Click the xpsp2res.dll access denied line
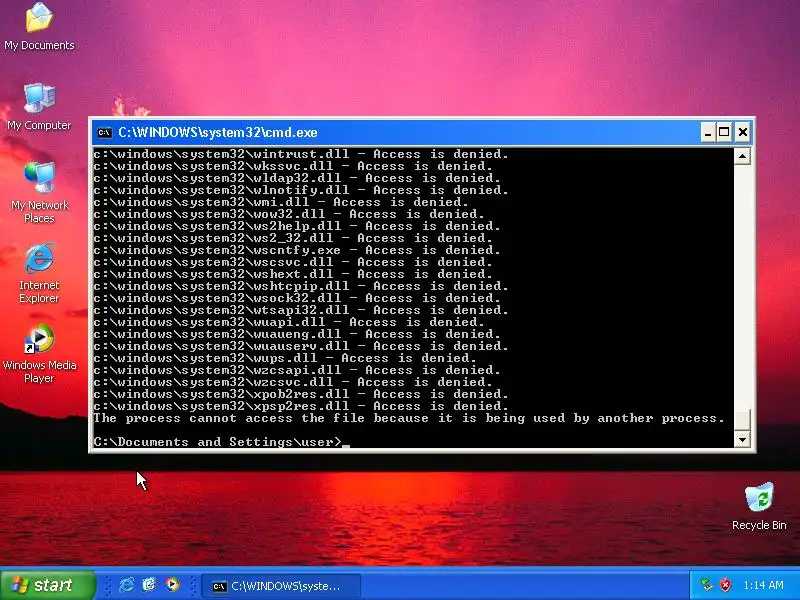The height and width of the screenshot is (600, 800). [x=301, y=406]
